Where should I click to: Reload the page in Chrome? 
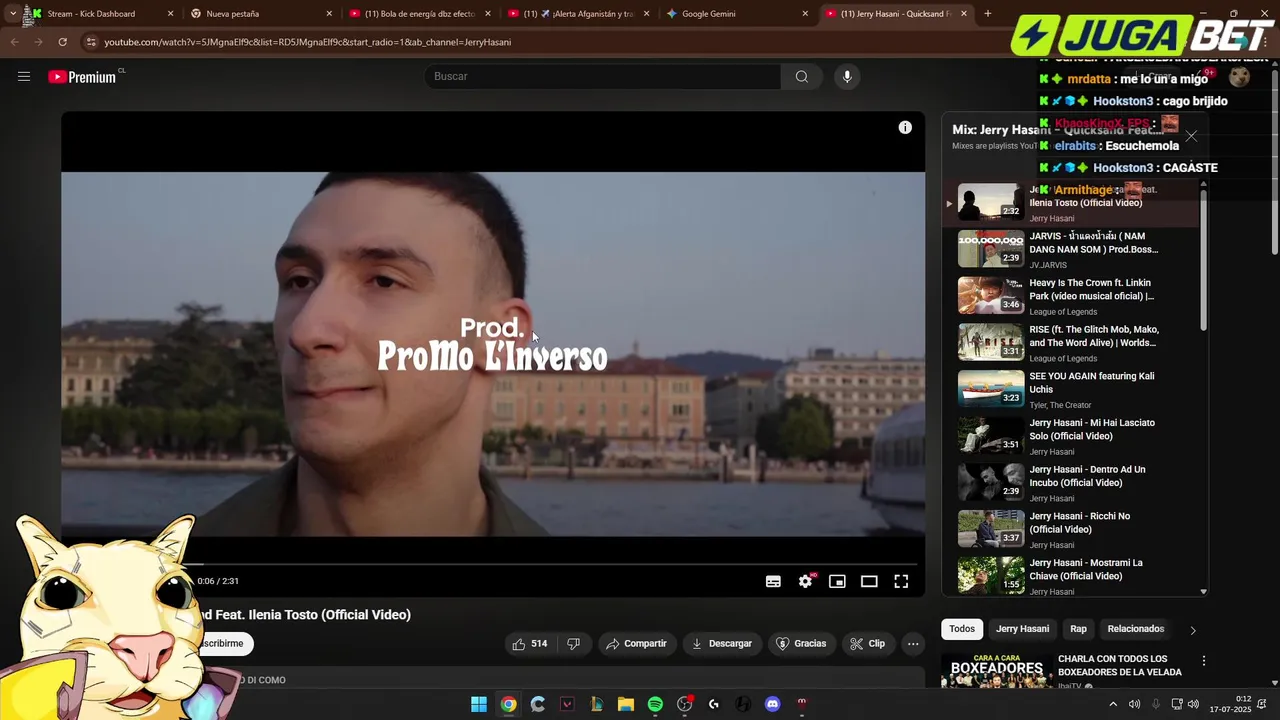click(x=62, y=42)
